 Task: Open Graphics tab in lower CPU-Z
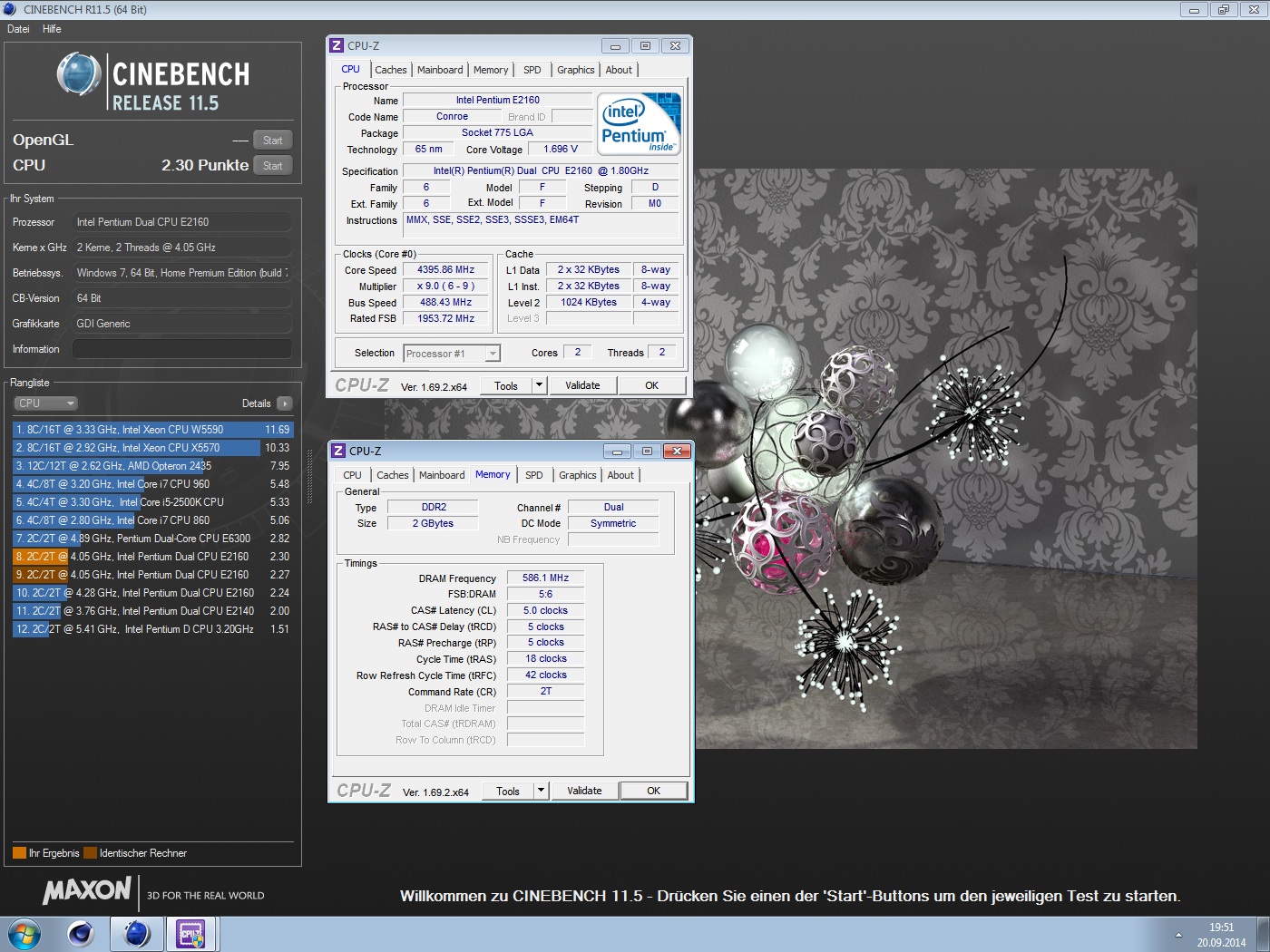pyautogui.click(x=578, y=475)
